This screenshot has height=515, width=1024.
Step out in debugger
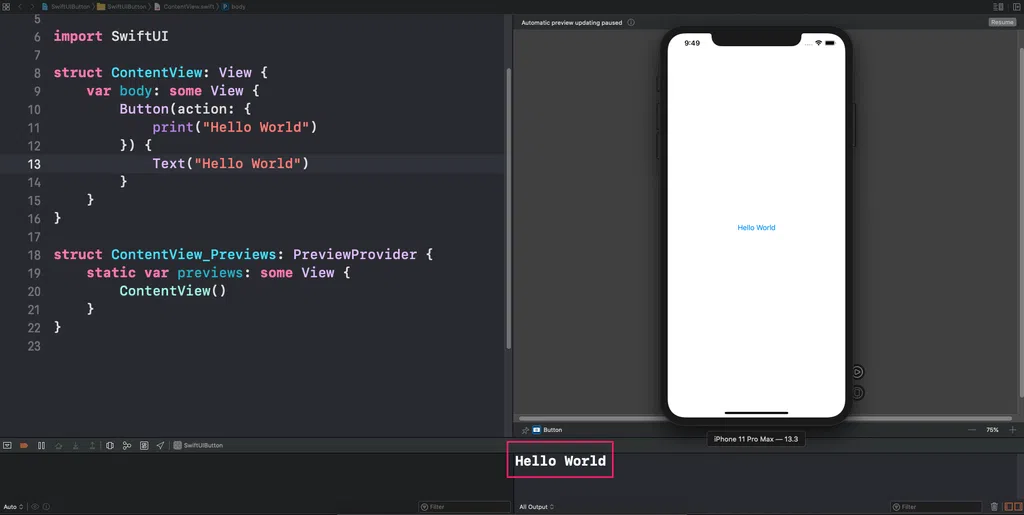coord(92,445)
